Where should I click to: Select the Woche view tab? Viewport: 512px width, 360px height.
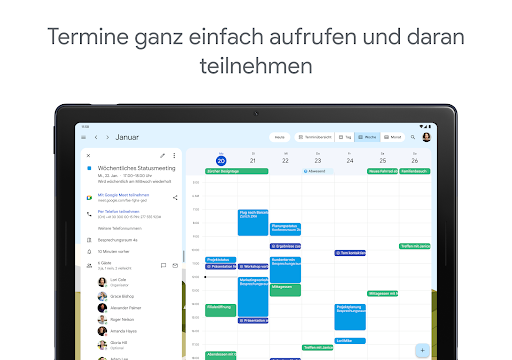pyautogui.click(x=367, y=137)
